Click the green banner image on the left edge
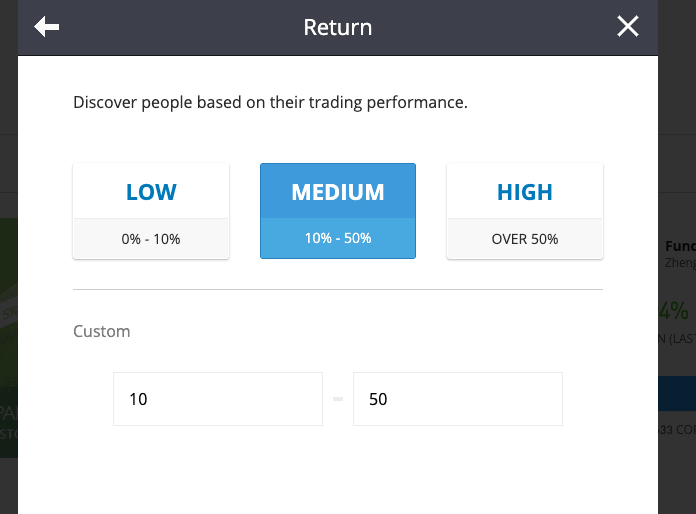Viewport: 696px width, 514px height. pos(8,300)
